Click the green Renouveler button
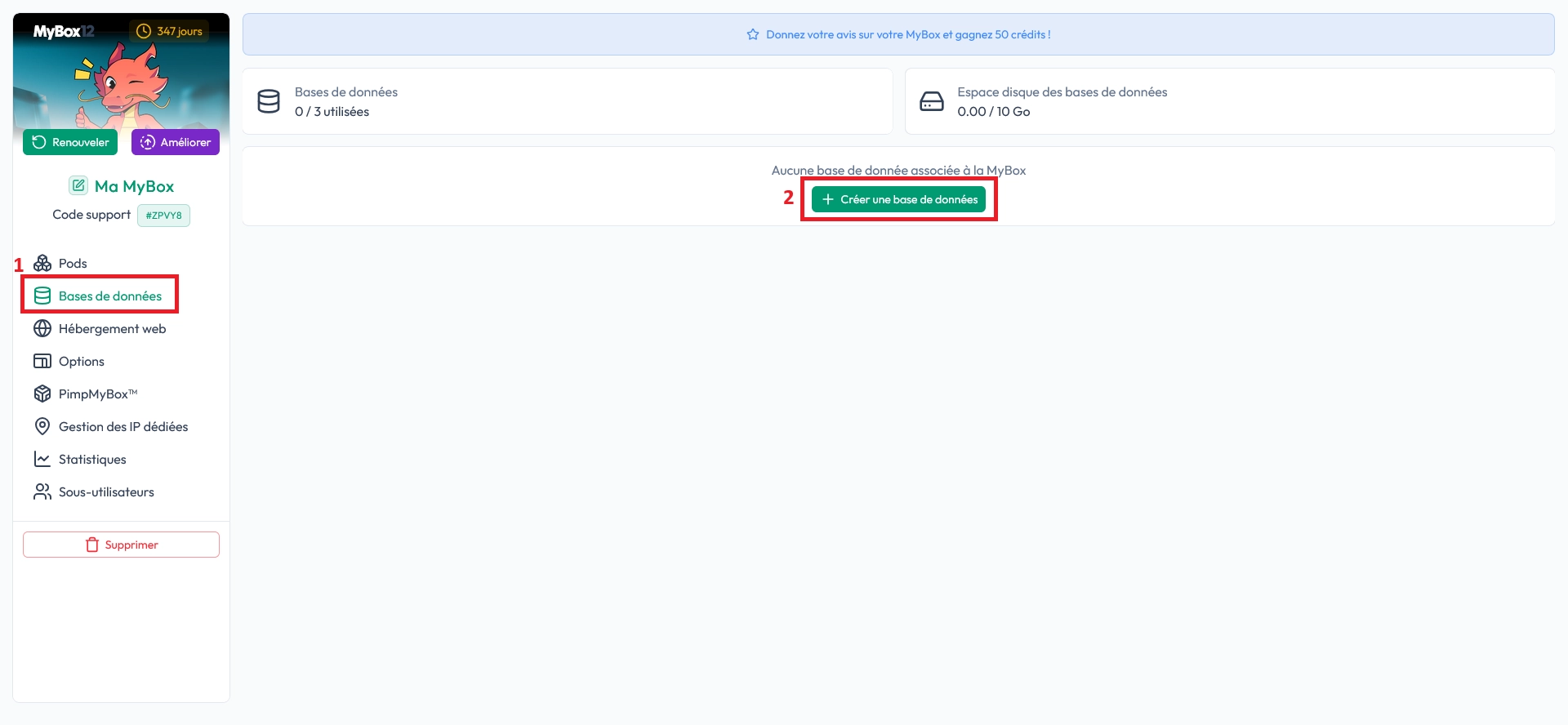 click(70, 142)
